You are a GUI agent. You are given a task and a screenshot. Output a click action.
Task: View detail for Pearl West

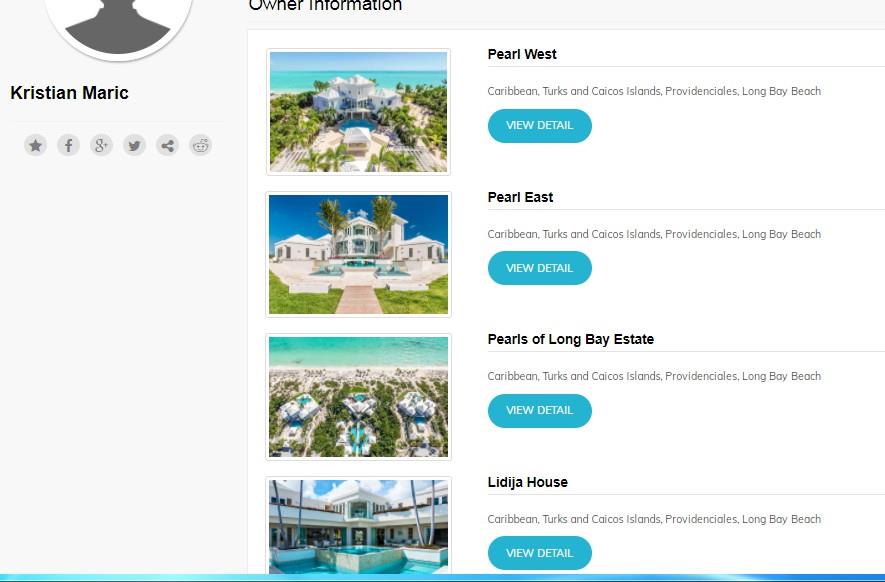[x=540, y=125]
